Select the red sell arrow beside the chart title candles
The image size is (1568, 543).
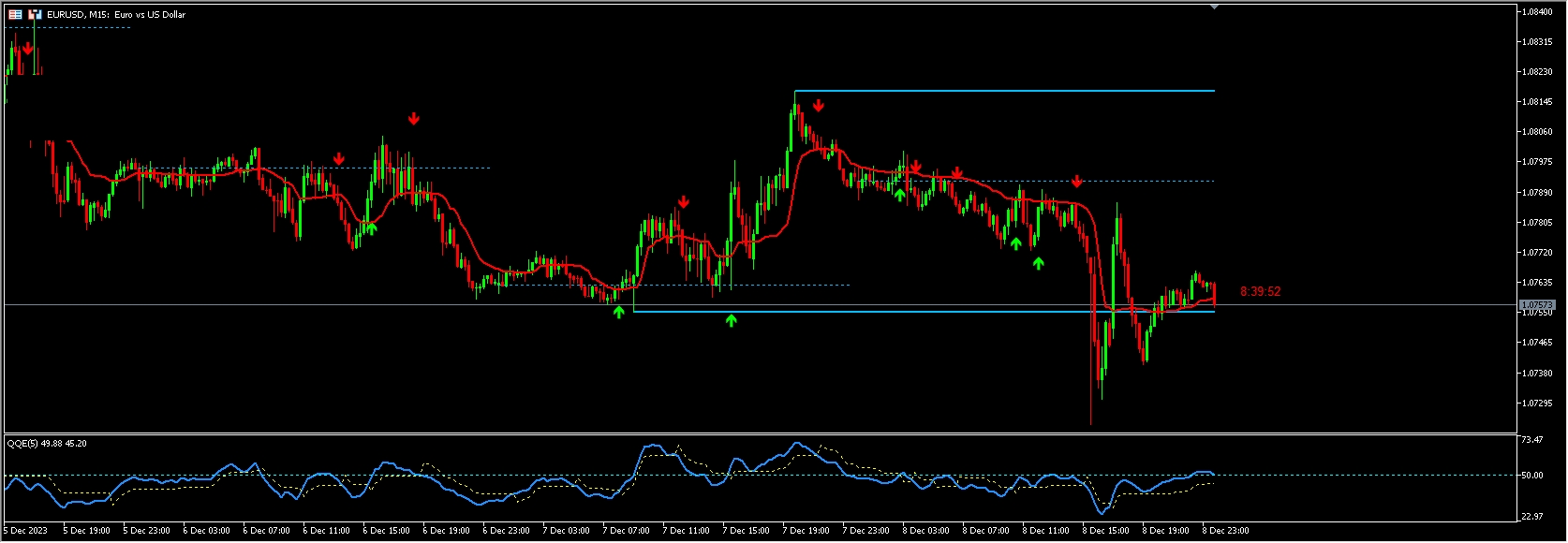click(x=28, y=48)
